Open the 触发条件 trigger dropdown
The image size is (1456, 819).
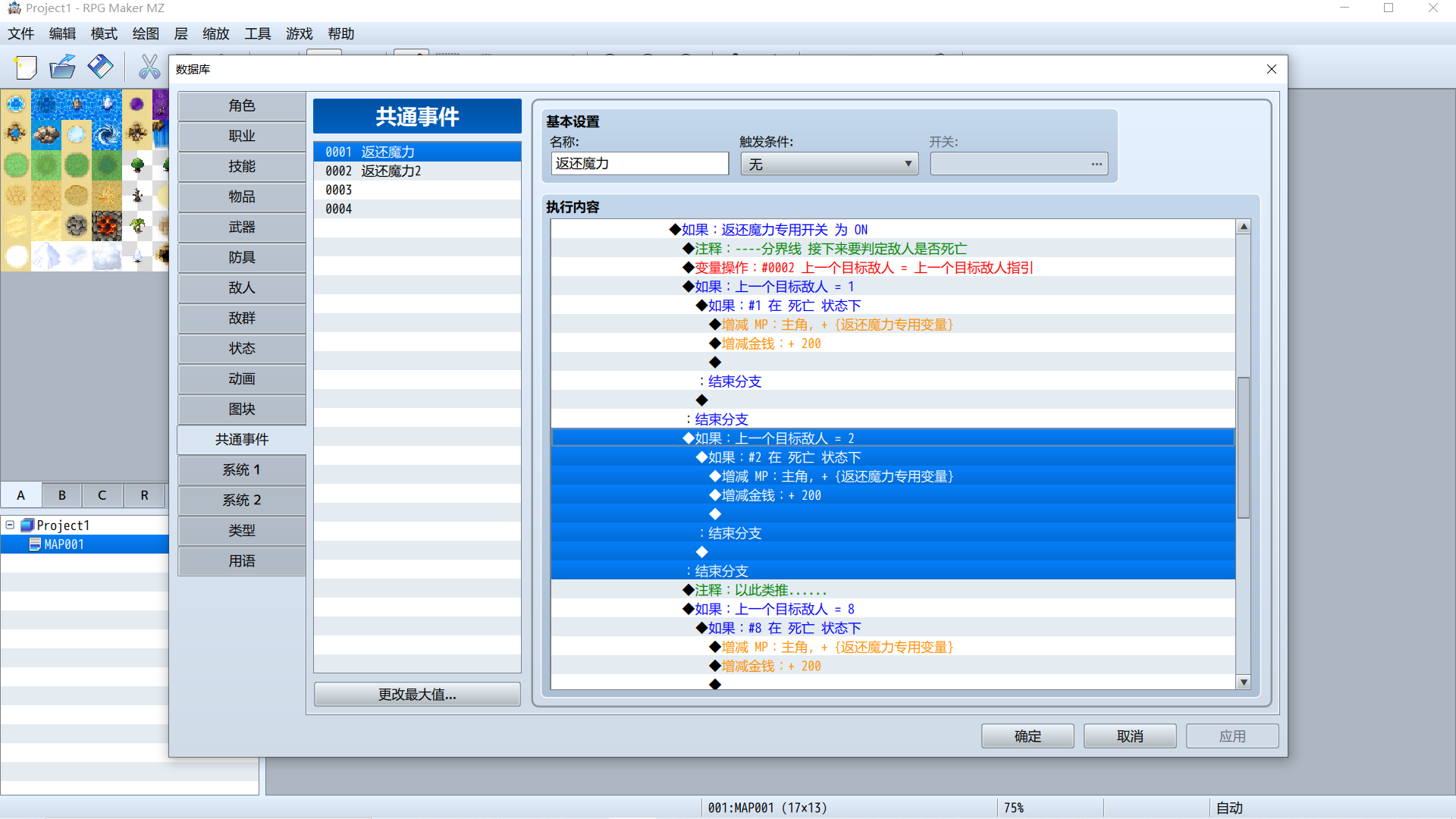829,164
